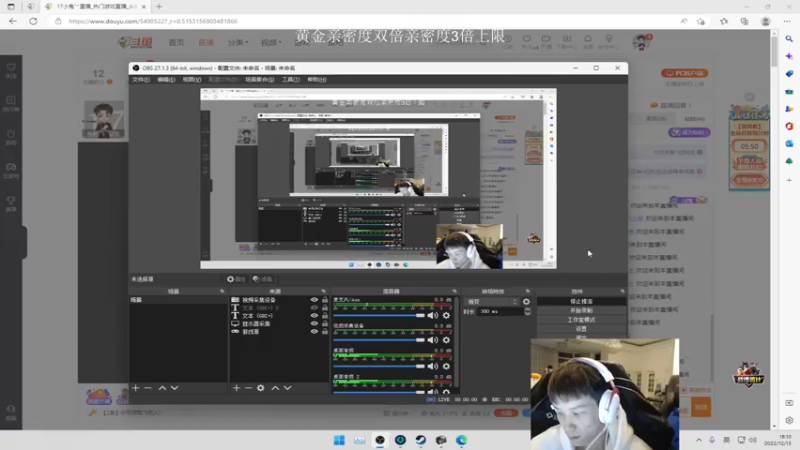Click the OBS preview canvas
Viewport: 800px width, 450px height.
378,179
